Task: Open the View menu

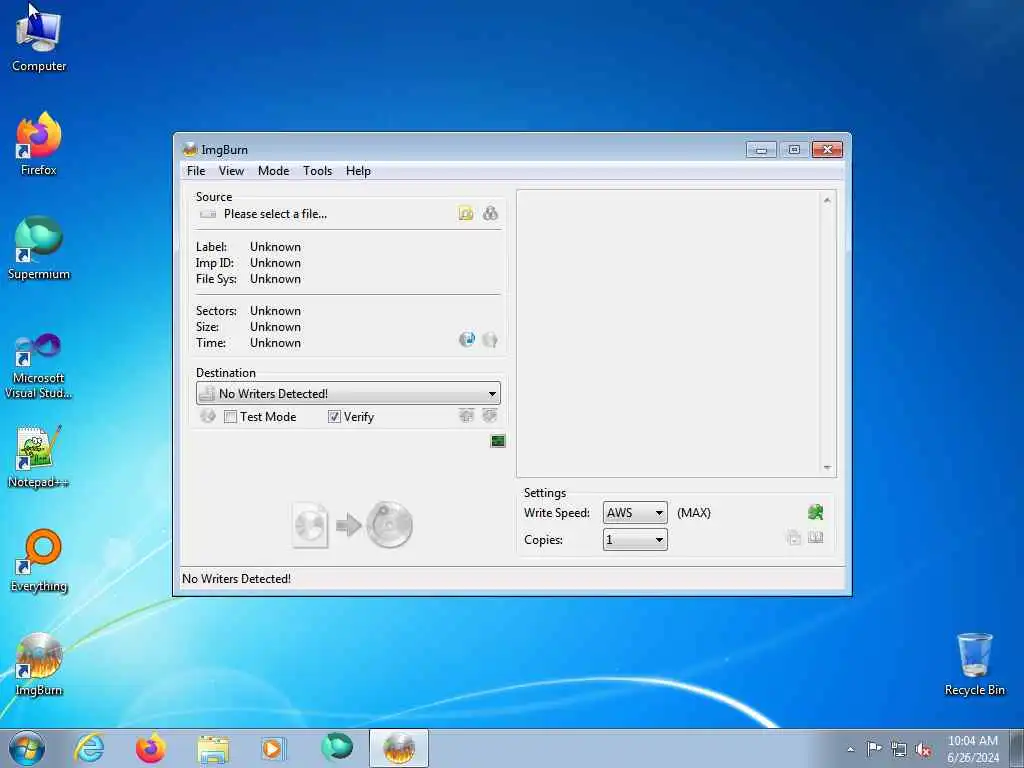Action: pyautogui.click(x=231, y=170)
